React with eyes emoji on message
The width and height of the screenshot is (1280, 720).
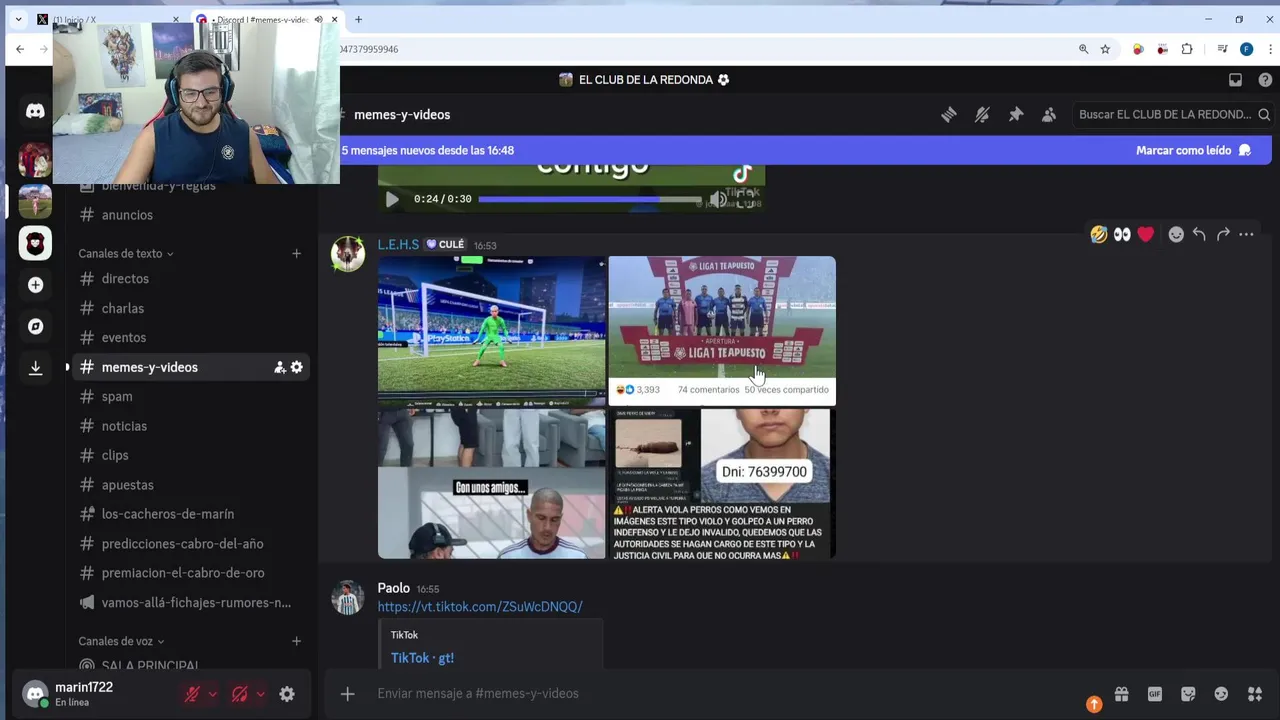coord(1122,234)
